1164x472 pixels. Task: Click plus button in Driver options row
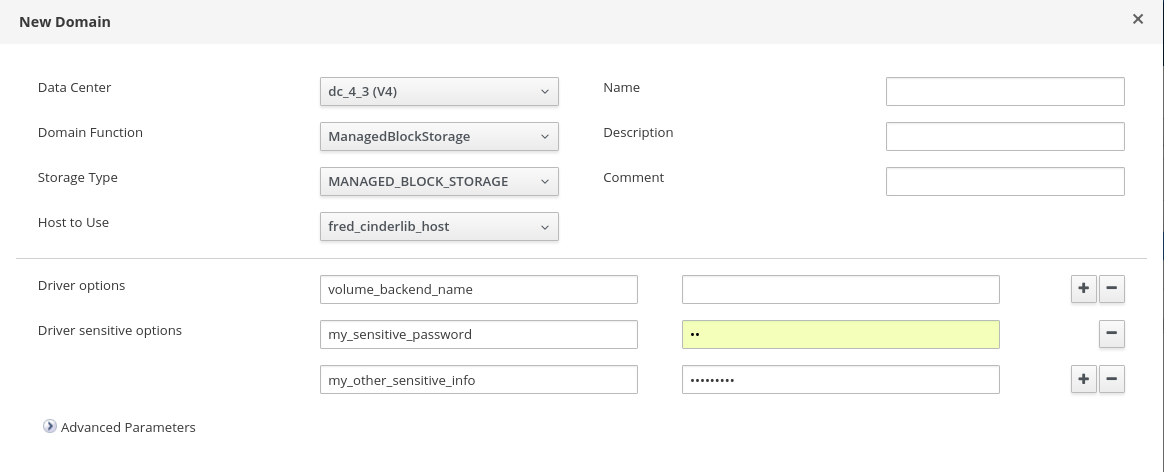coord(1083,290)
